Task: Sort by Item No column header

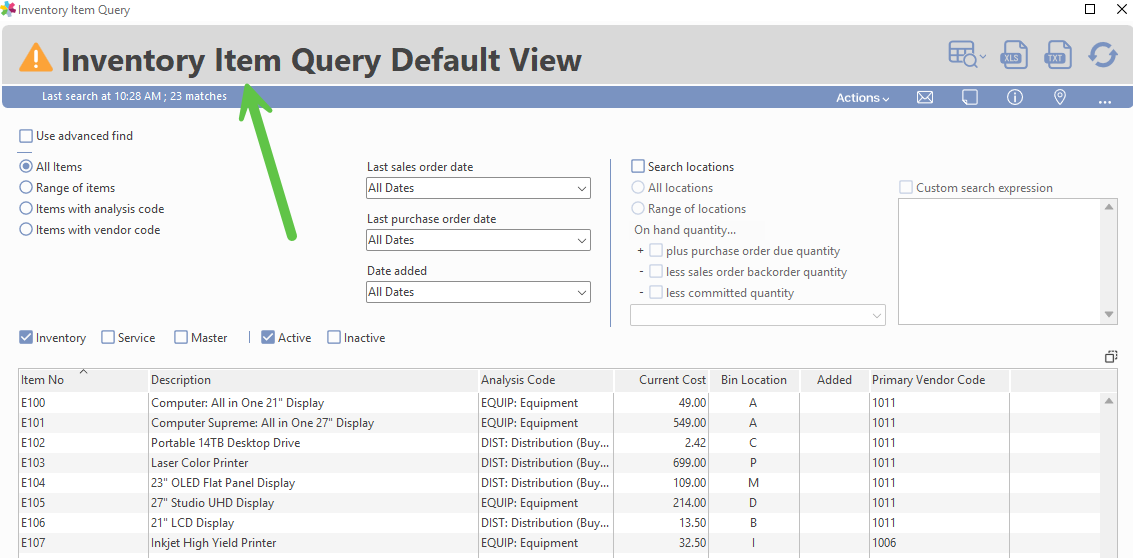Action: tap(83, 380)
